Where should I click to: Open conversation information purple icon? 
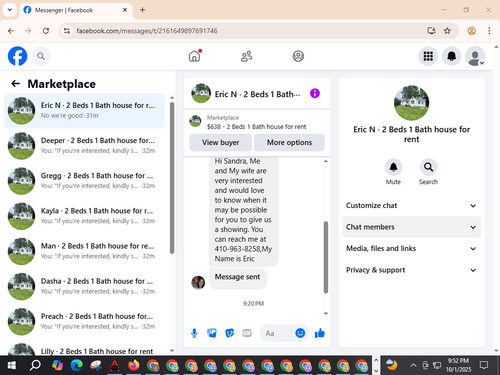point(315,93)
